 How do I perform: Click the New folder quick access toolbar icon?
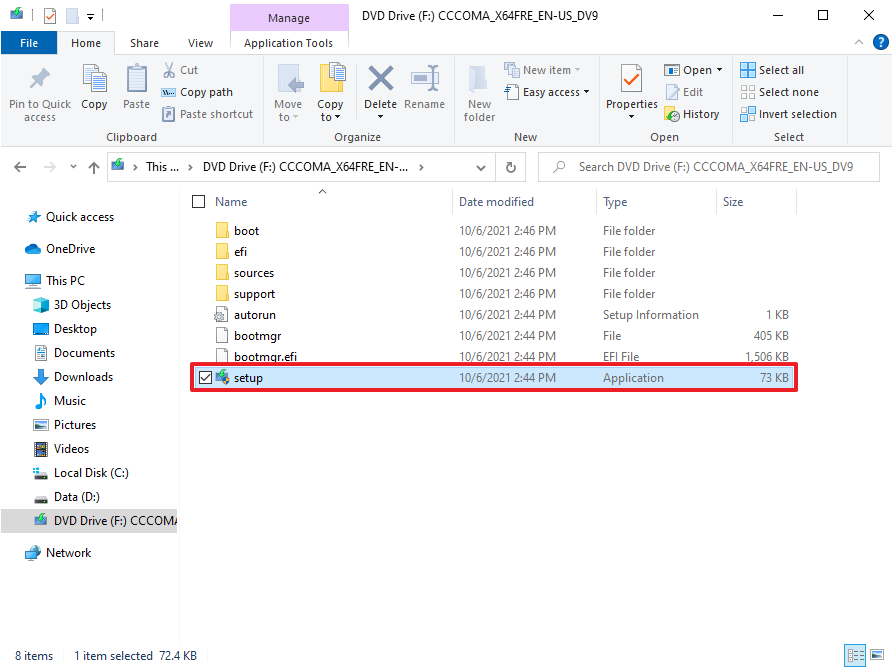pos(72,16)
